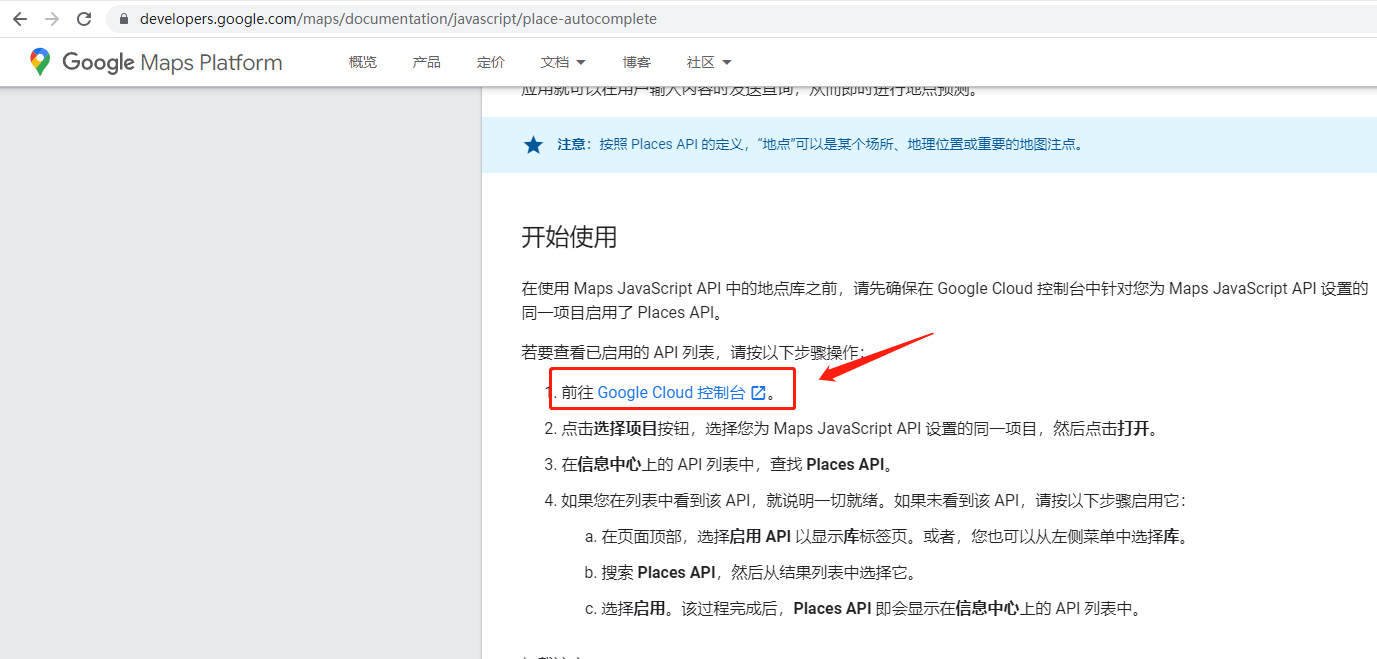Click the external link icon after 控制台

point(758,393)
